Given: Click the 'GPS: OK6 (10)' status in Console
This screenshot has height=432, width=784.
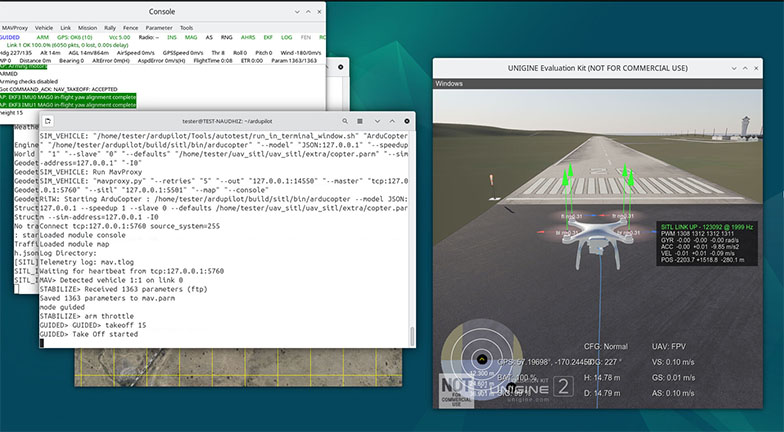Looking at the screenshot, I should 74,38.
